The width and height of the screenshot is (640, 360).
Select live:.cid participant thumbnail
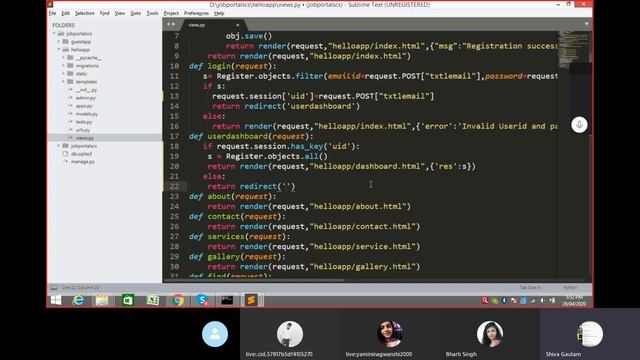pyautogui.click(x=290, y=333)
